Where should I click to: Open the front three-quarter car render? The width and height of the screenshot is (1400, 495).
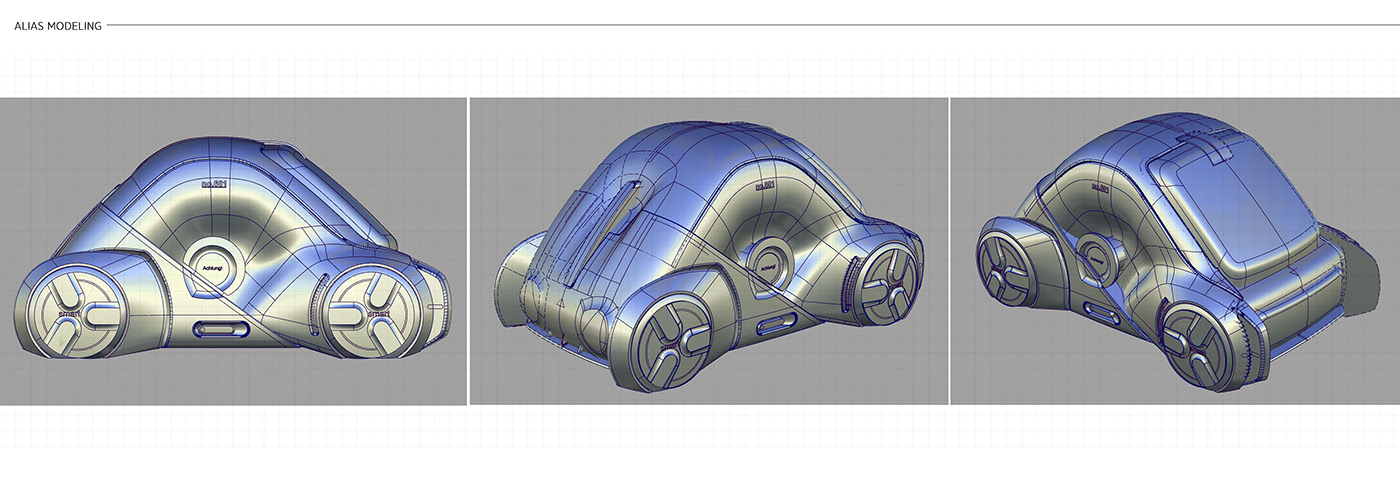(709, 251)
